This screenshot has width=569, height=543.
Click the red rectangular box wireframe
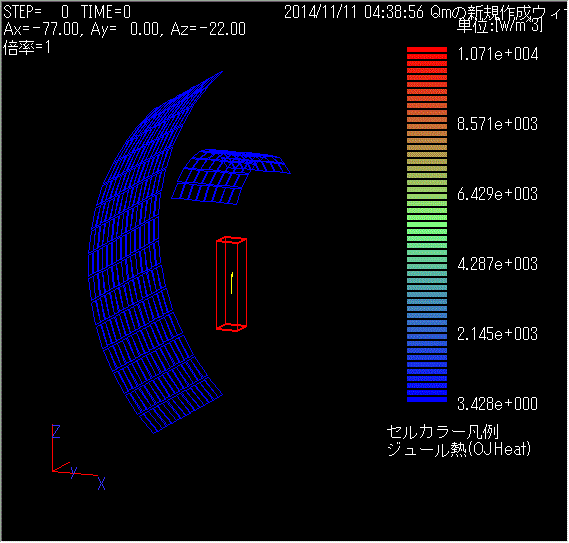[232, 284]
